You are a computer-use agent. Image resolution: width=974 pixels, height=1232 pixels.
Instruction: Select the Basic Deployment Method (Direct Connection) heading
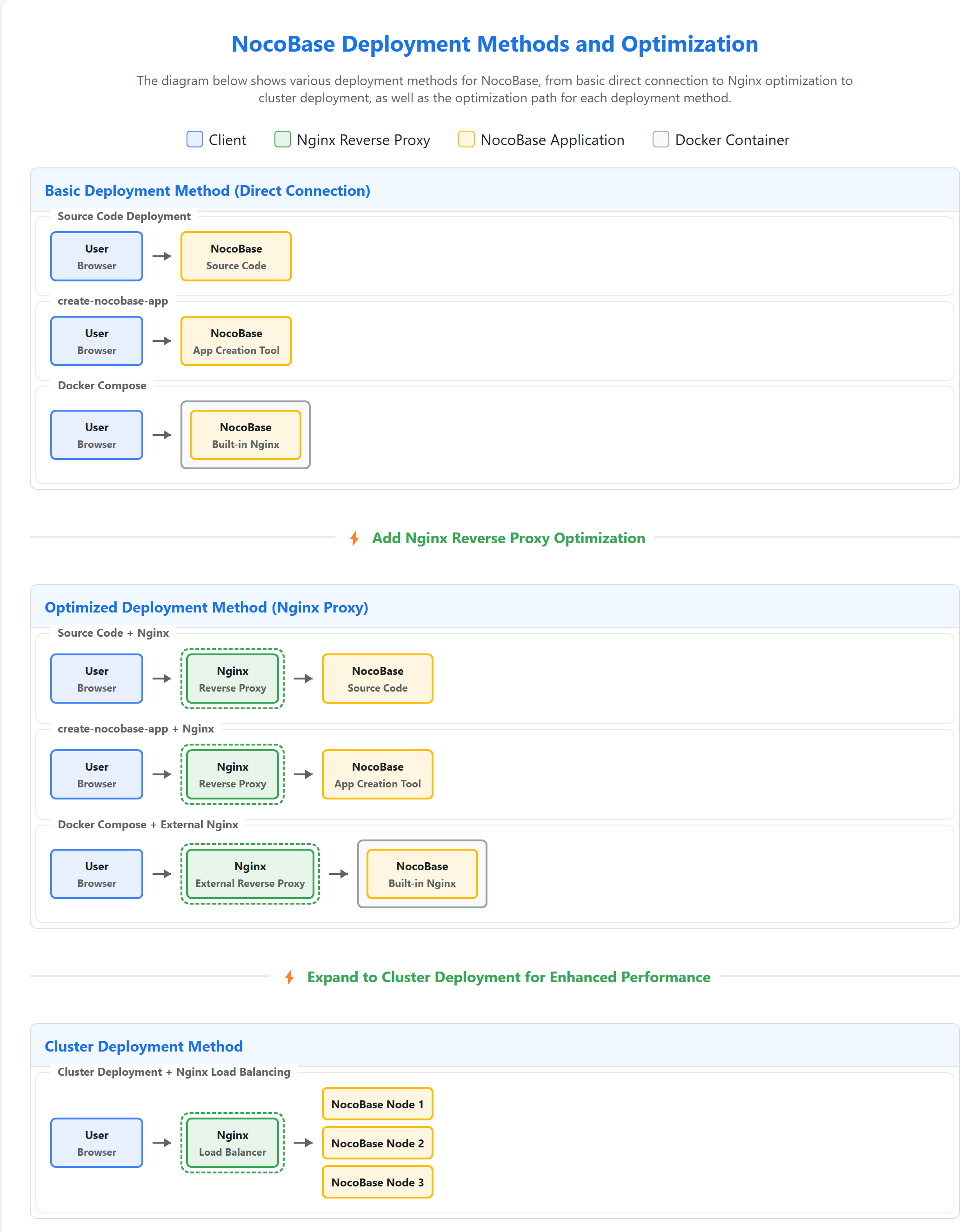207,190
